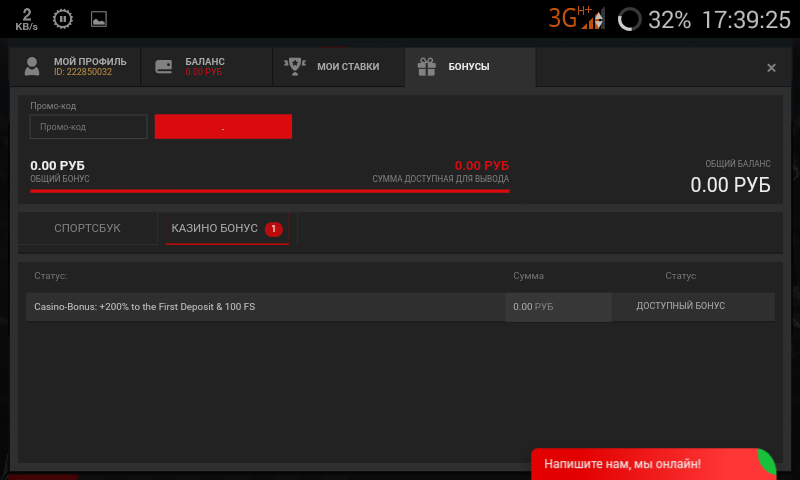The image size is (800, 480).
Task: Switch to Мои ставки tab
Action: [338, 67]
